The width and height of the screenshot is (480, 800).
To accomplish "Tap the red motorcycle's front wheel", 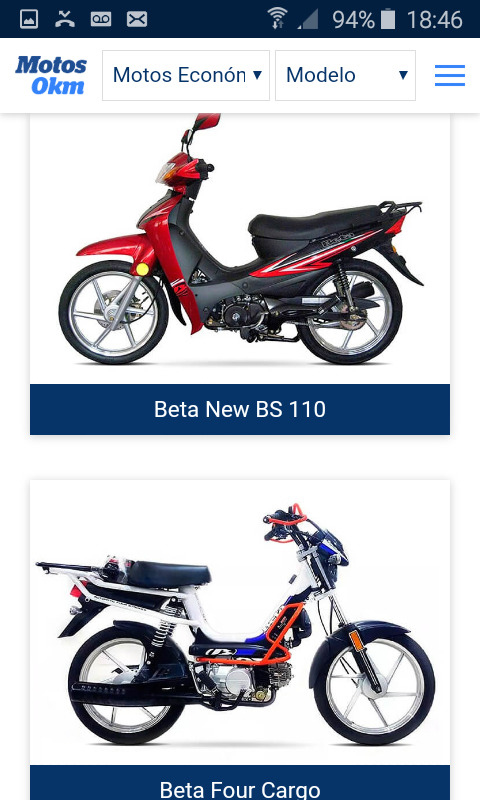I will pyautogui.click(x=113, y=312).
